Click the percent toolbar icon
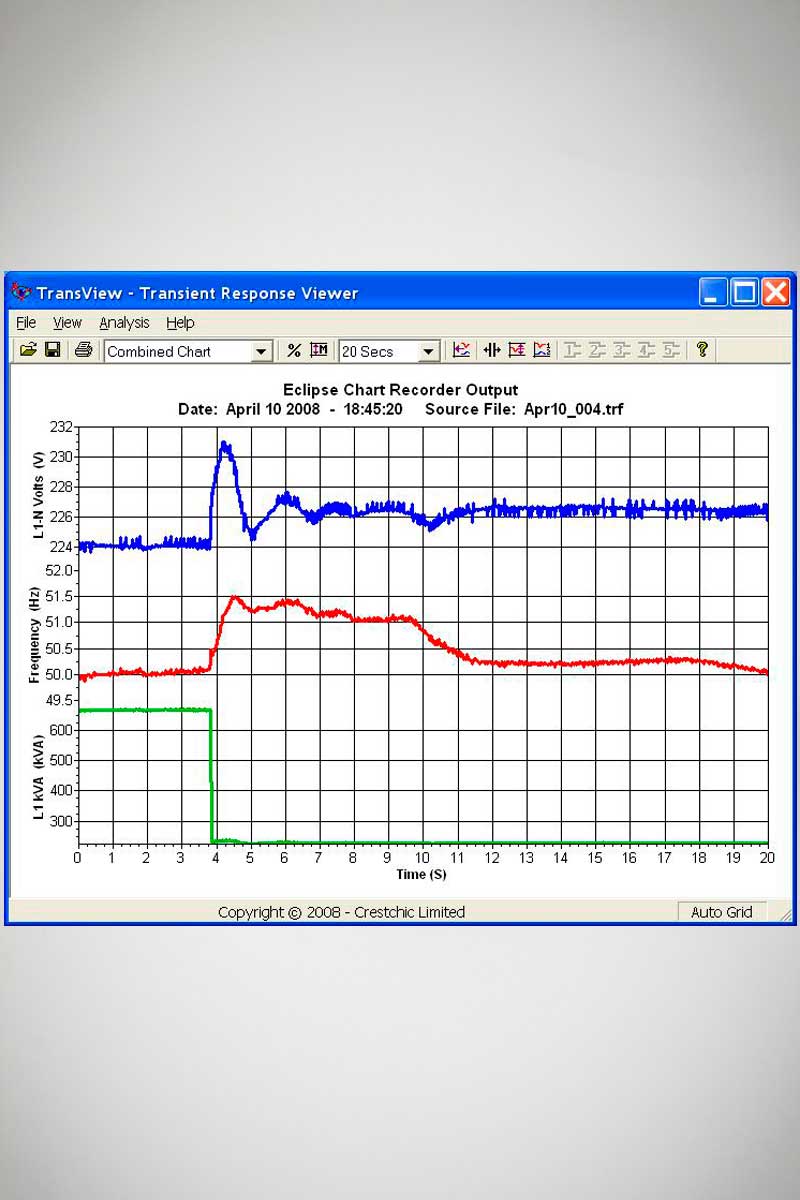 point(294,350)
